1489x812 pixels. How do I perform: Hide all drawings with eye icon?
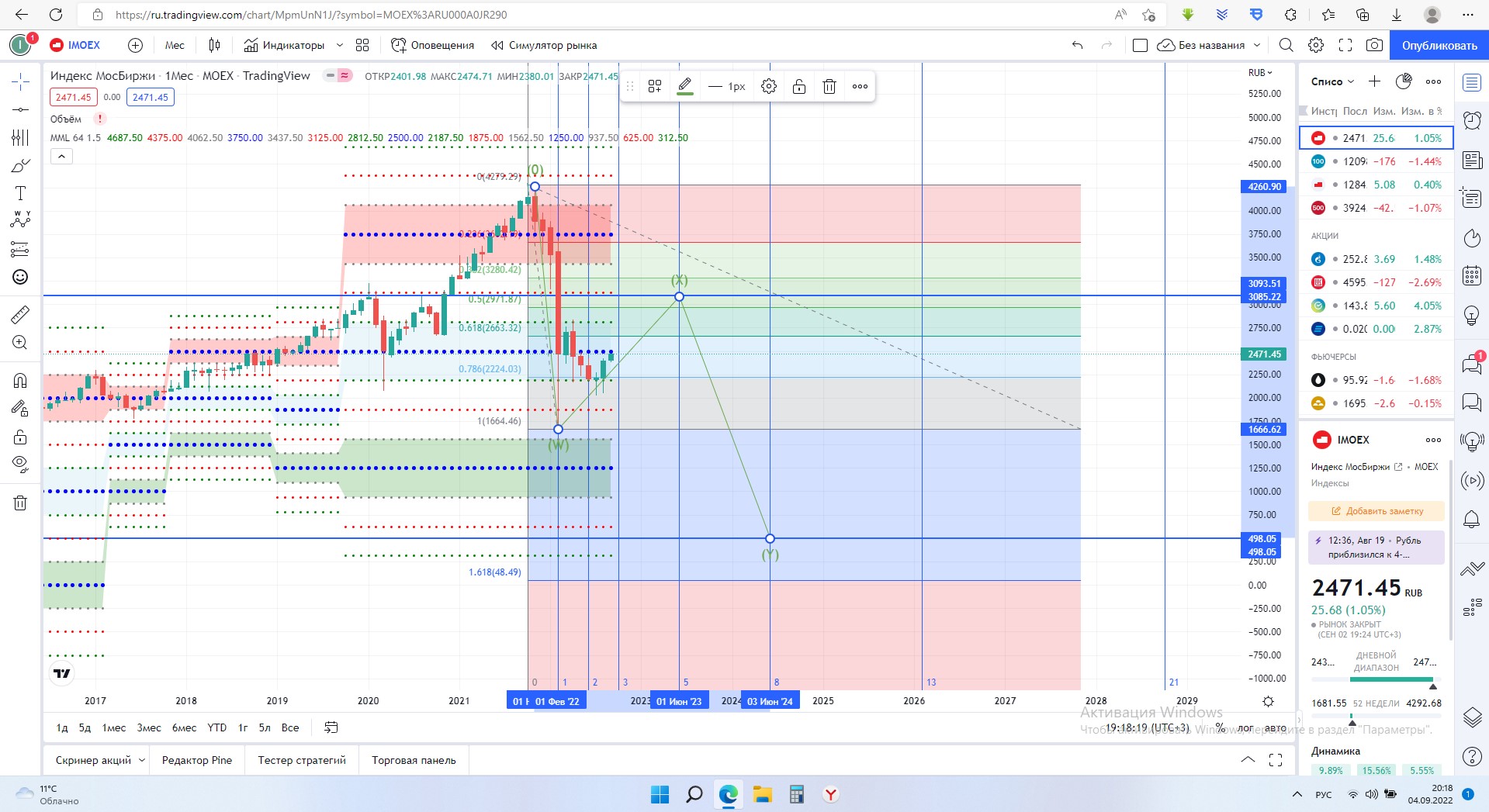click(x=20, y=465)
